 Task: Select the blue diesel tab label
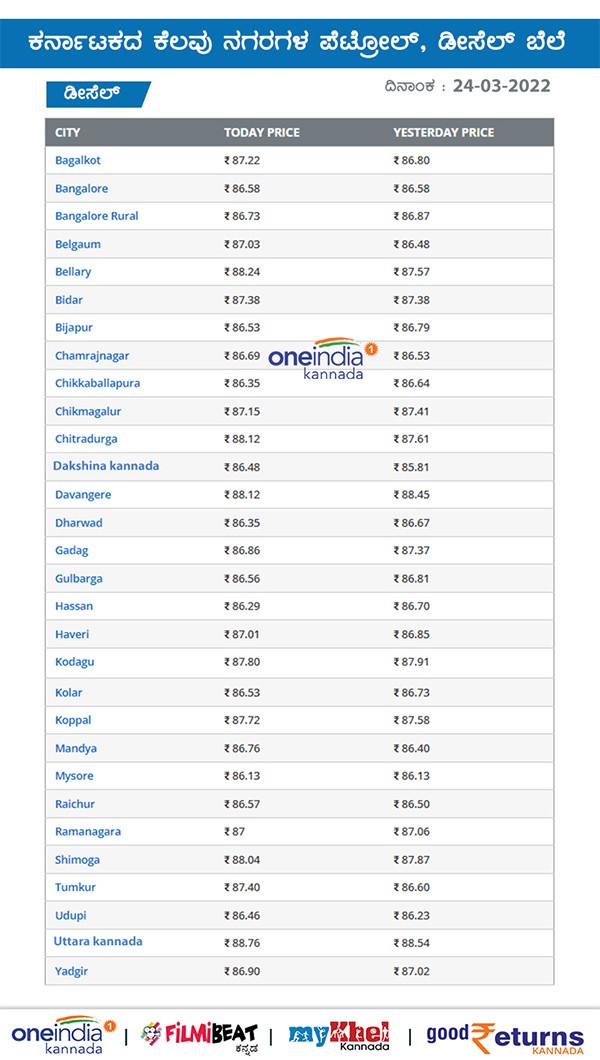[x=97, y=93]
